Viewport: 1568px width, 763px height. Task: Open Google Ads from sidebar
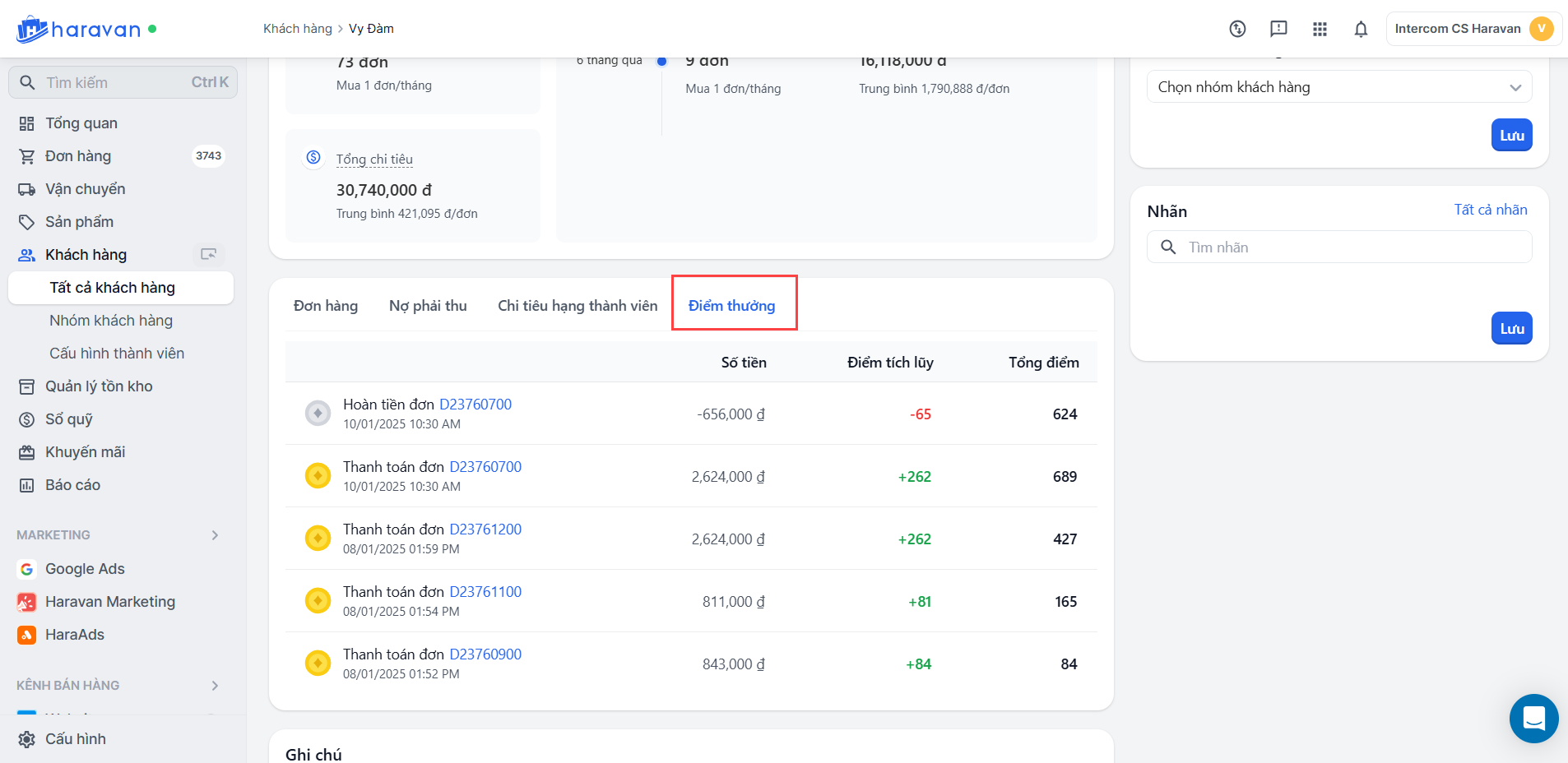click(85, 569)
